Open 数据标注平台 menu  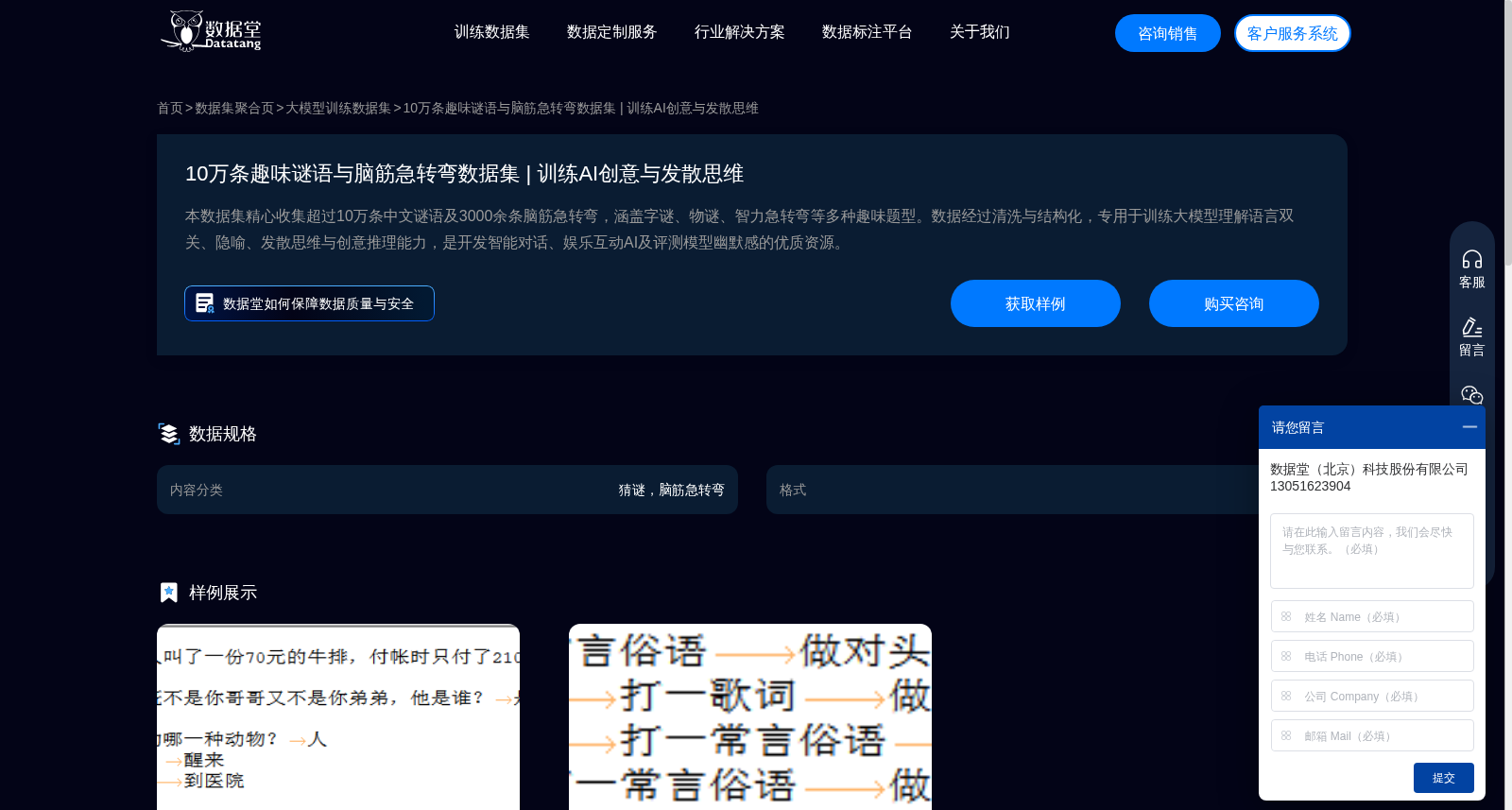867,32
